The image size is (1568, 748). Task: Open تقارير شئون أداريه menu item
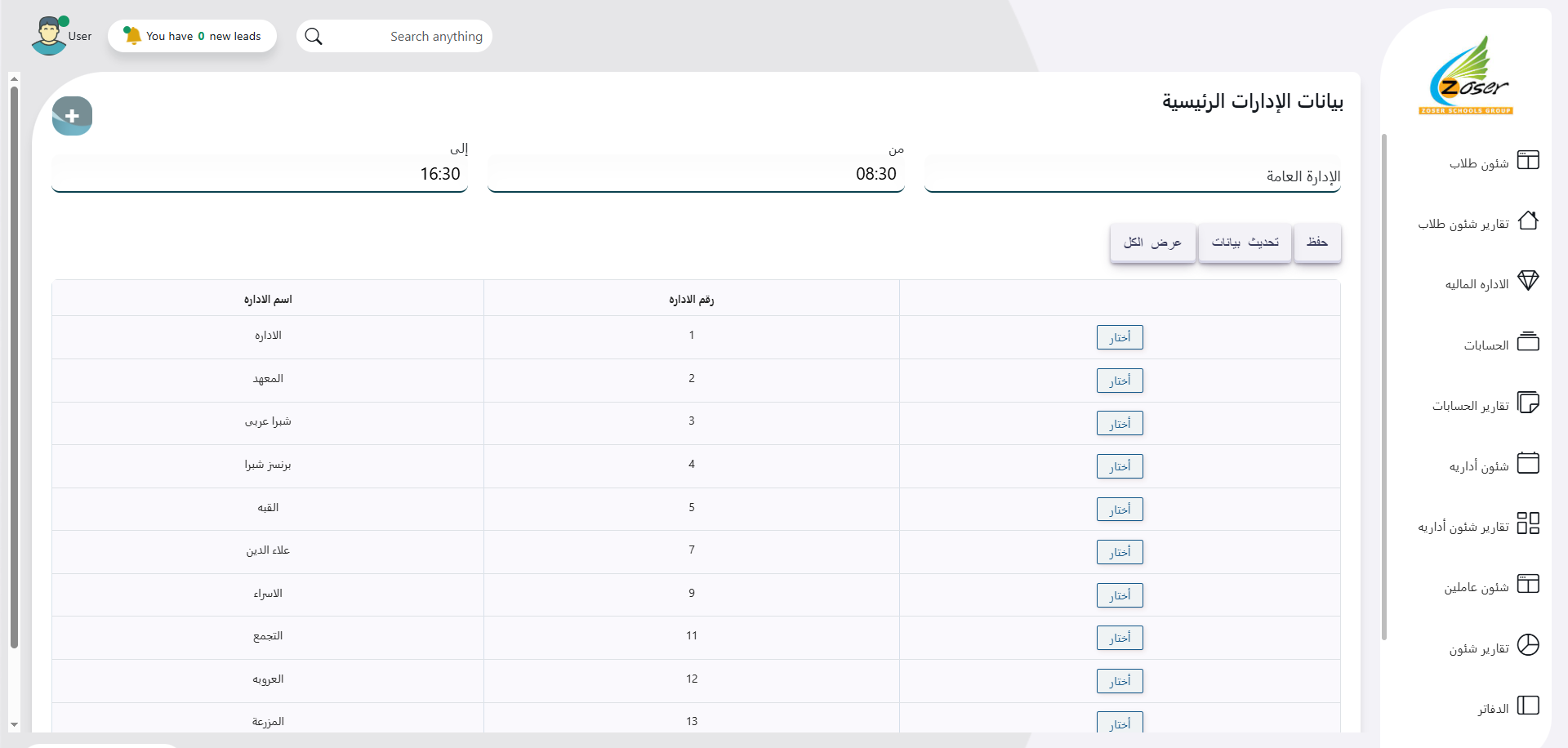click(x=1463, y=527)
